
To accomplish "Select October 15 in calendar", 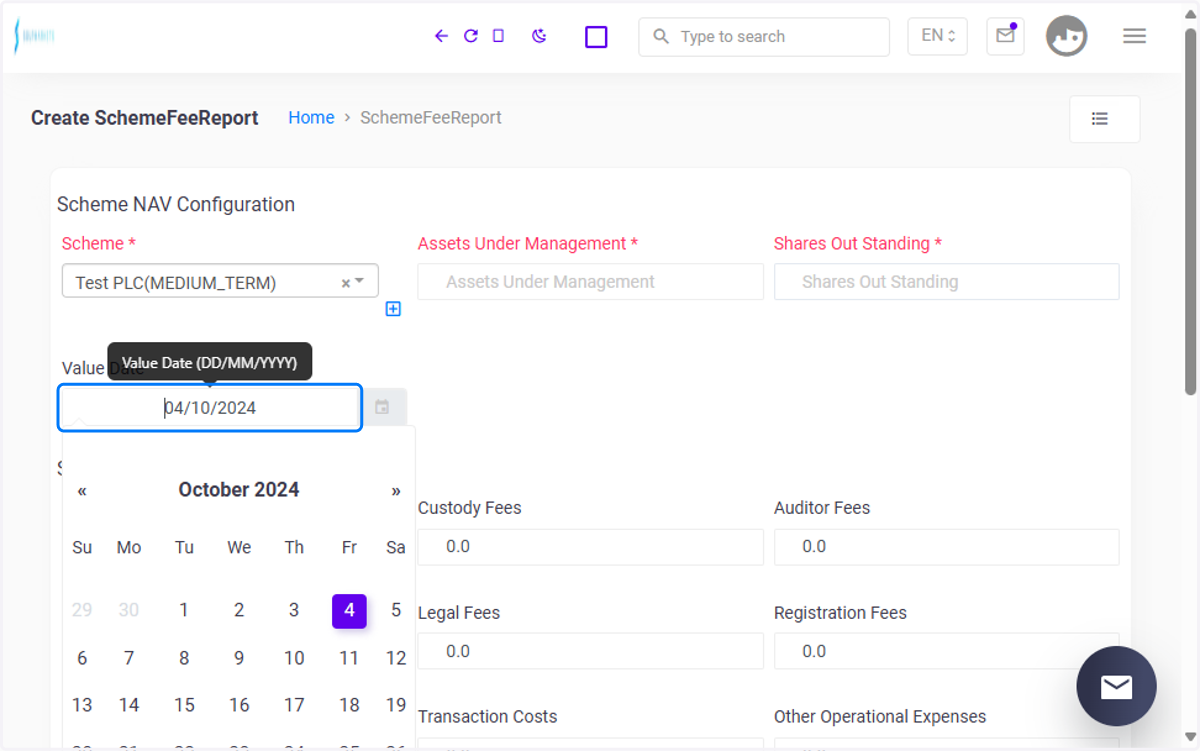I will click(x=184, y=705).
